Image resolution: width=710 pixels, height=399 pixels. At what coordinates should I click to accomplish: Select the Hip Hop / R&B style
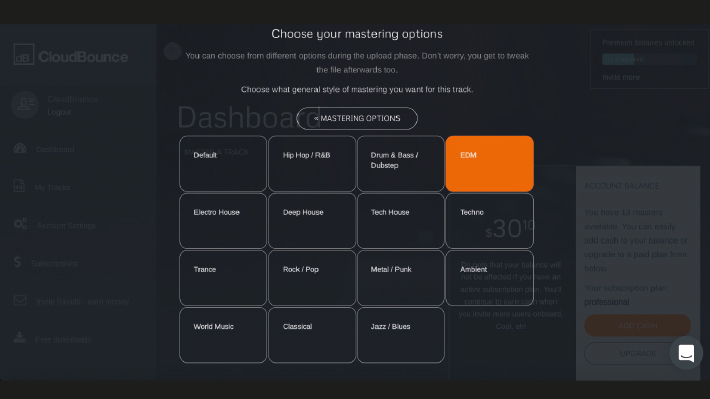312,163
